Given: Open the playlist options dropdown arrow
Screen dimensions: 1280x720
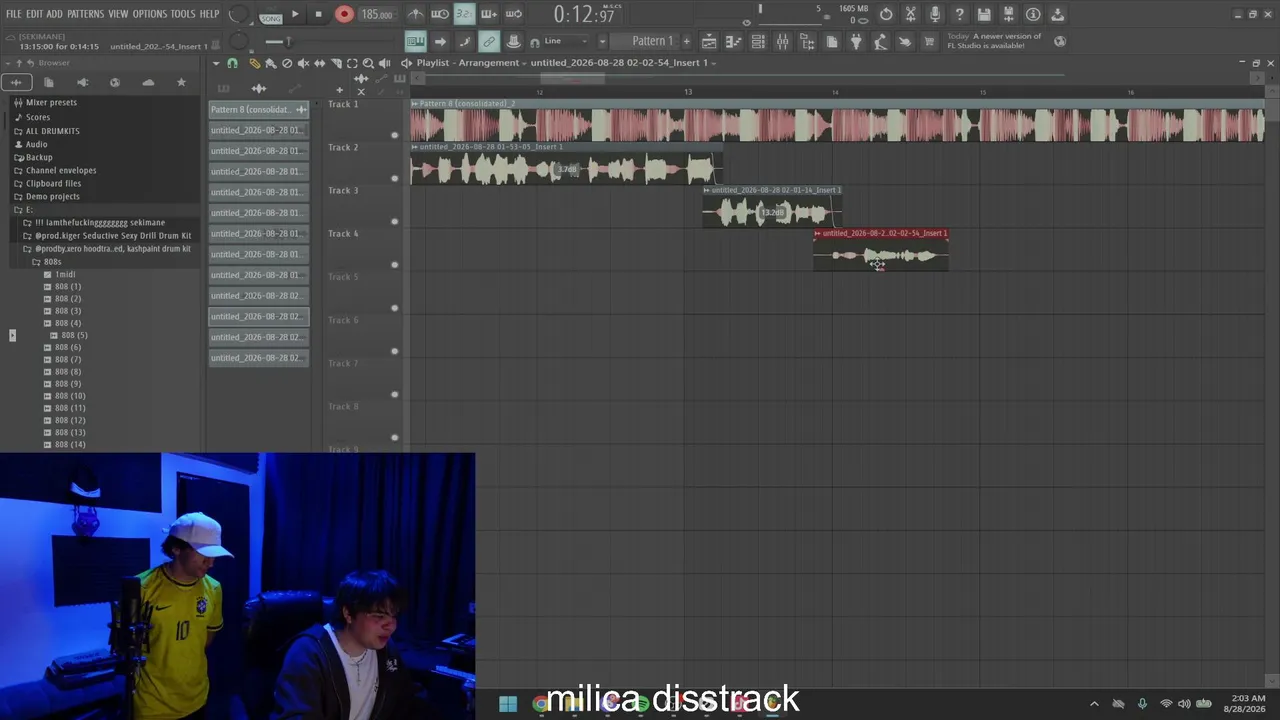Looking at the screenshot, I should (x=216, y=63).
